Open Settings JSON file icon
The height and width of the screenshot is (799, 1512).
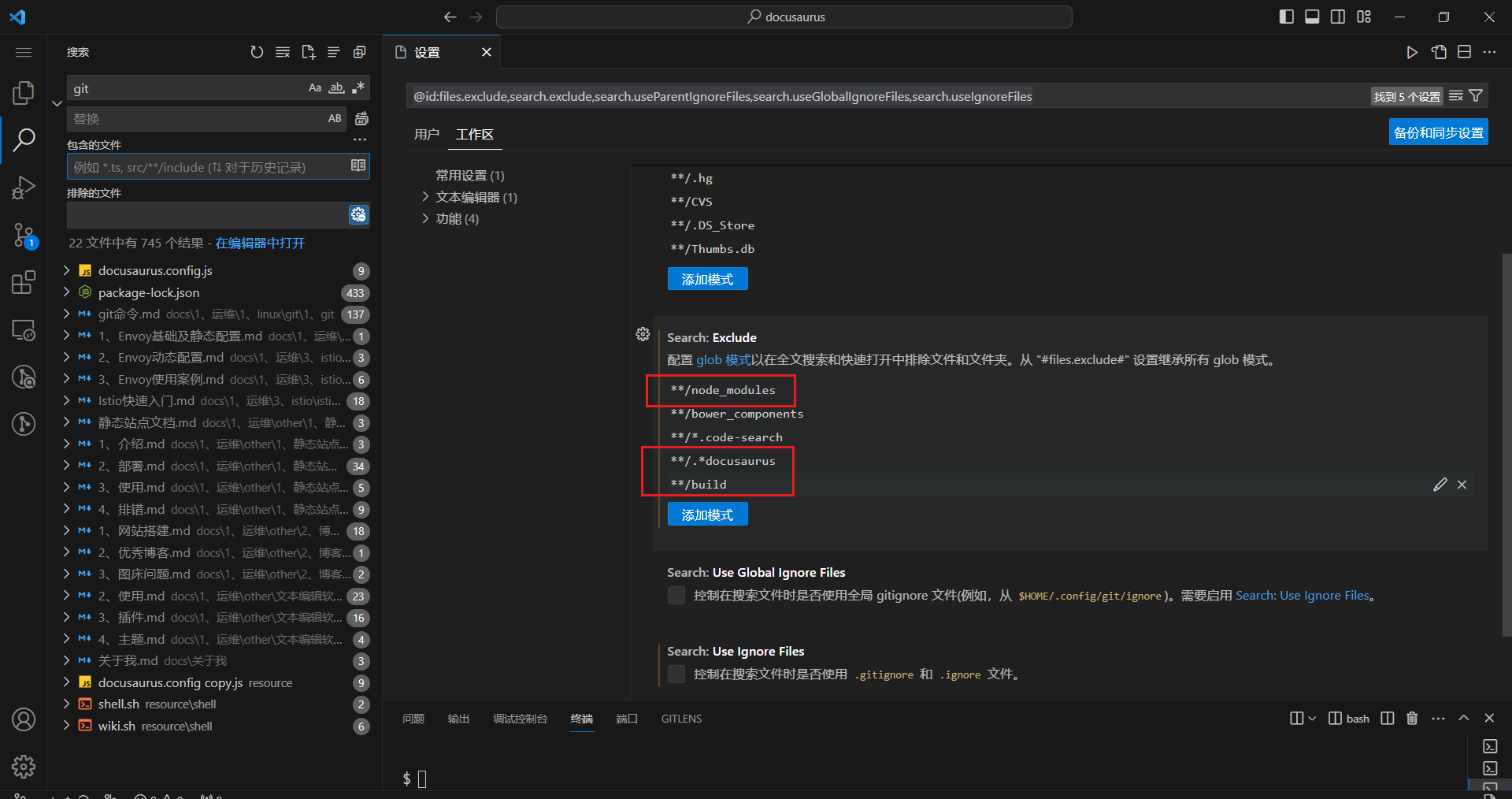point(1439,52)
